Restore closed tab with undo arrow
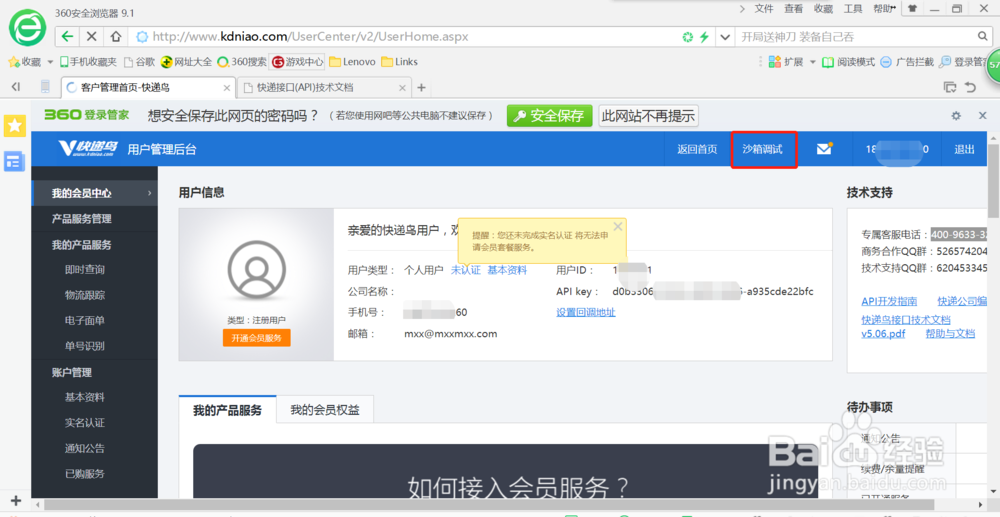Screen dimensions: 1000x517 coord(971,87)
